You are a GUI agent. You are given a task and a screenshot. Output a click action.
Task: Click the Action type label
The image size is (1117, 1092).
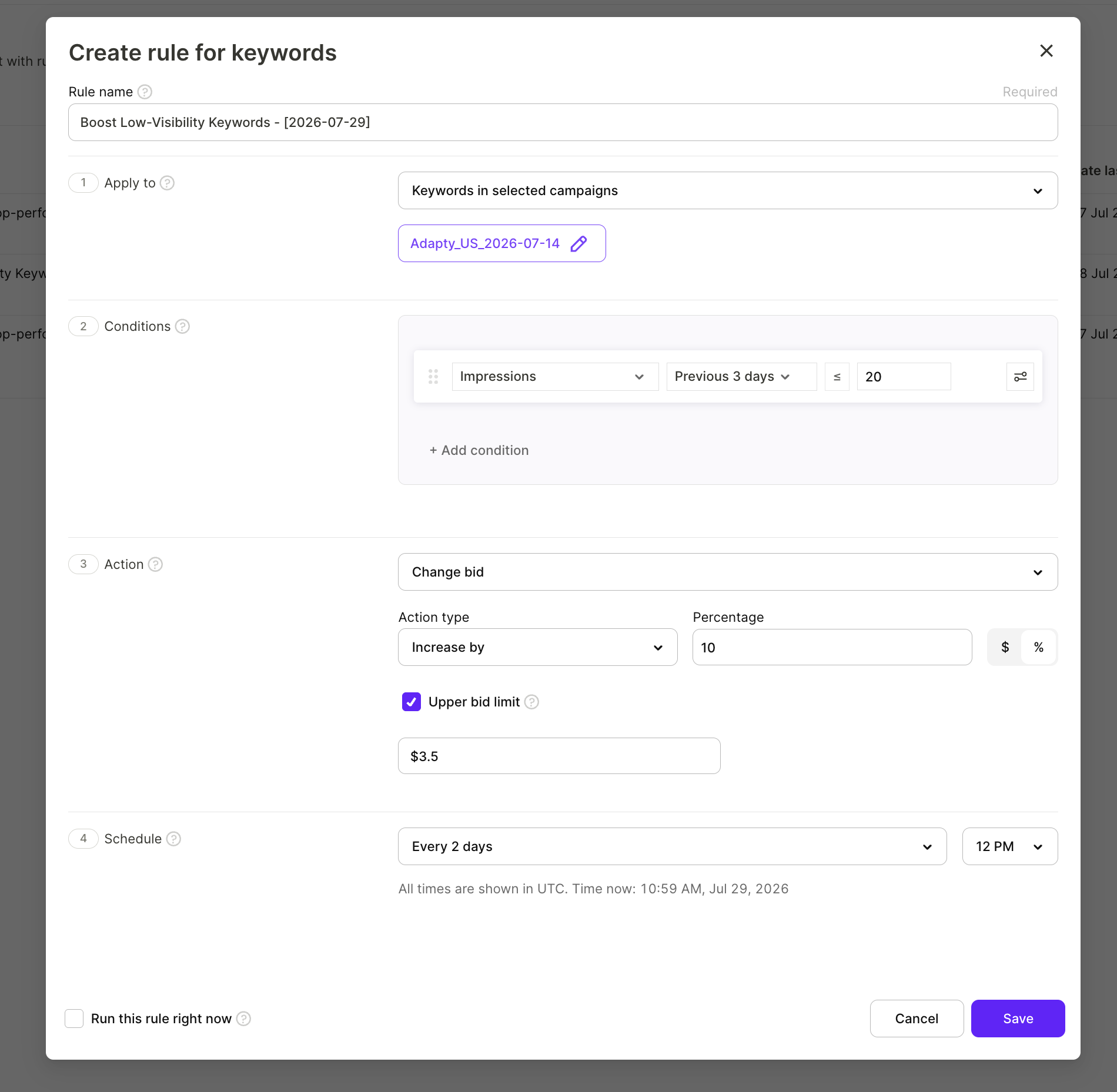[x=433, y=617]
